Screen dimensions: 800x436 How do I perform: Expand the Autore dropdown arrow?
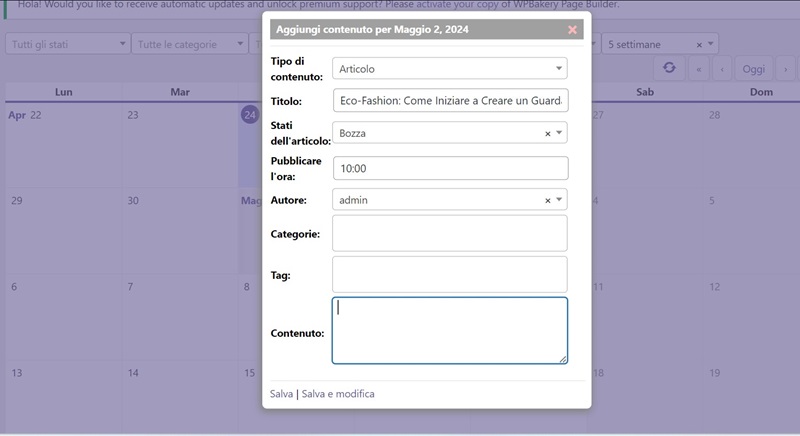[559, 200]
